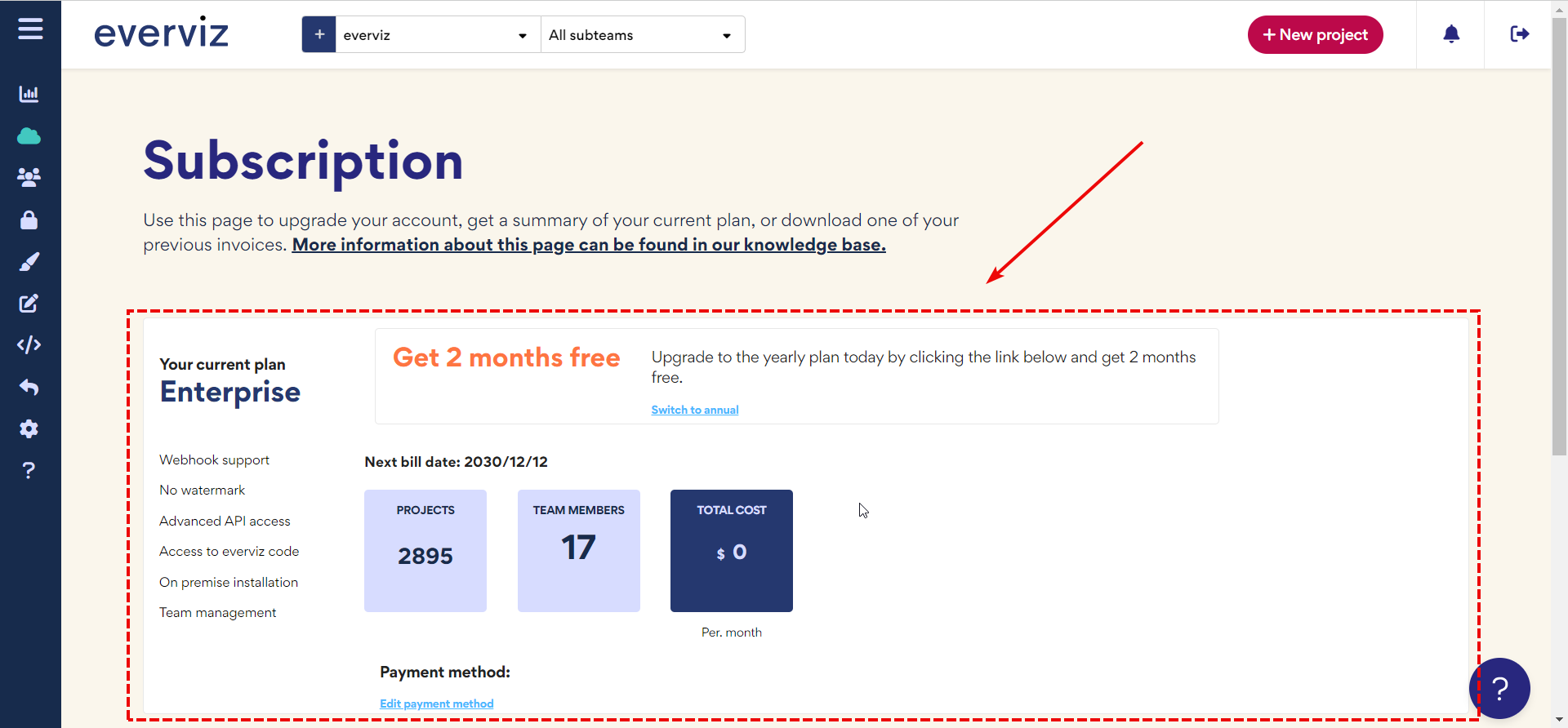Click the Access to everviz code text

pos(229,551)
